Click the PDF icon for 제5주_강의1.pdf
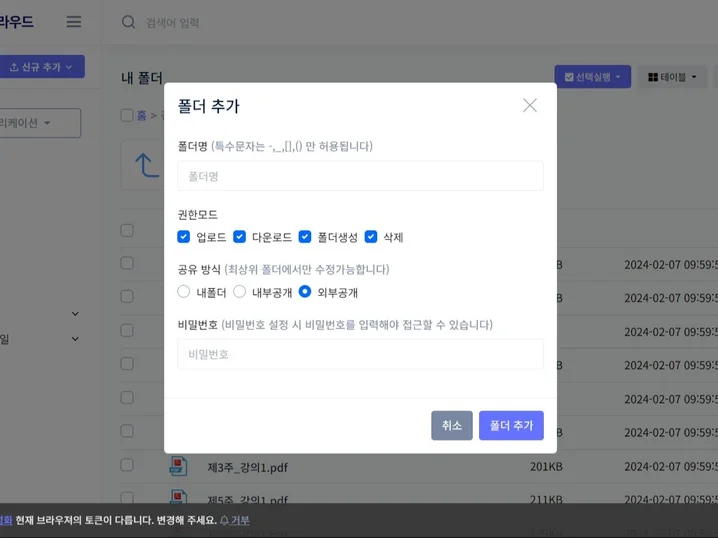The image size is (718, 538). [178, 497]
